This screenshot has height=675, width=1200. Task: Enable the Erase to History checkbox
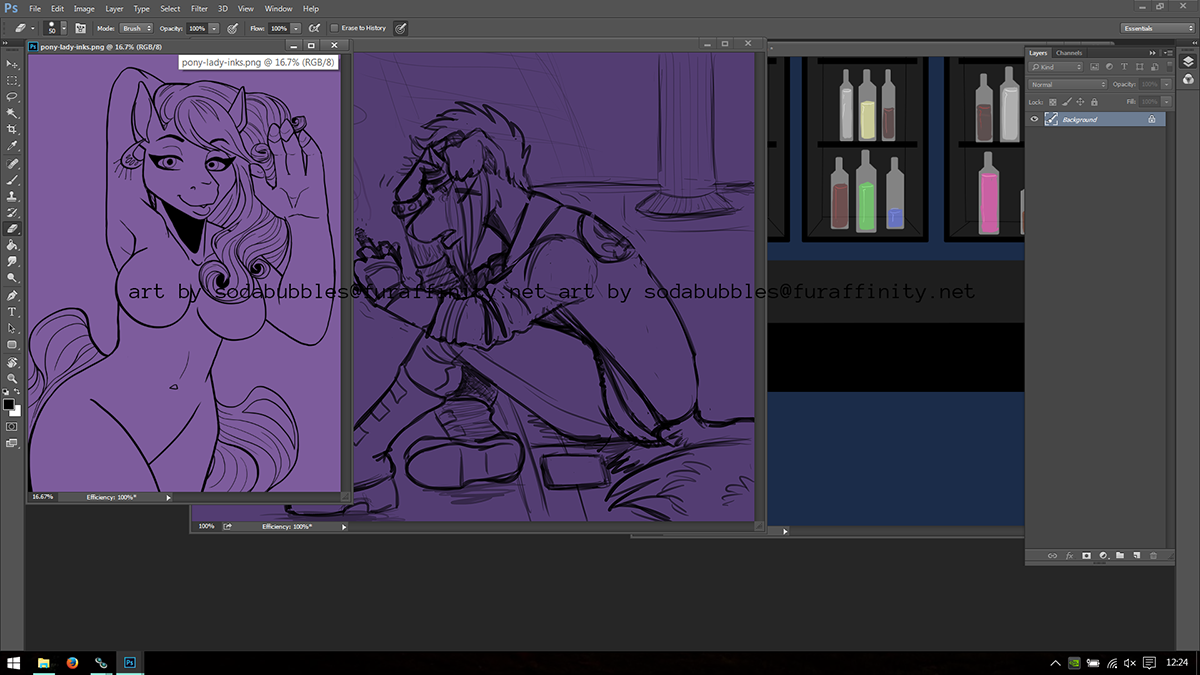[x=334, y=28]
